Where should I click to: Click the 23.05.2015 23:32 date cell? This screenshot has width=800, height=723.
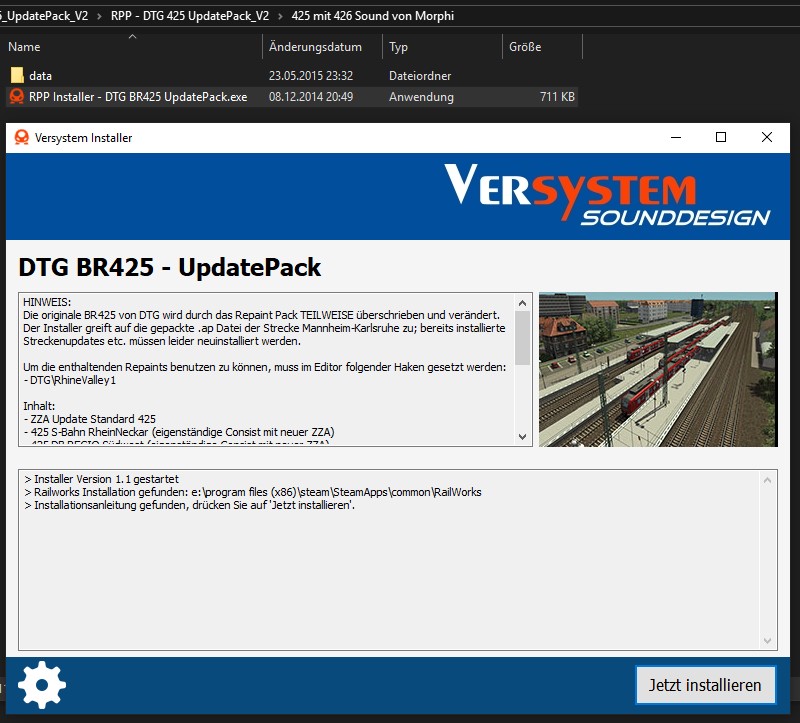[x=311, y=76]
